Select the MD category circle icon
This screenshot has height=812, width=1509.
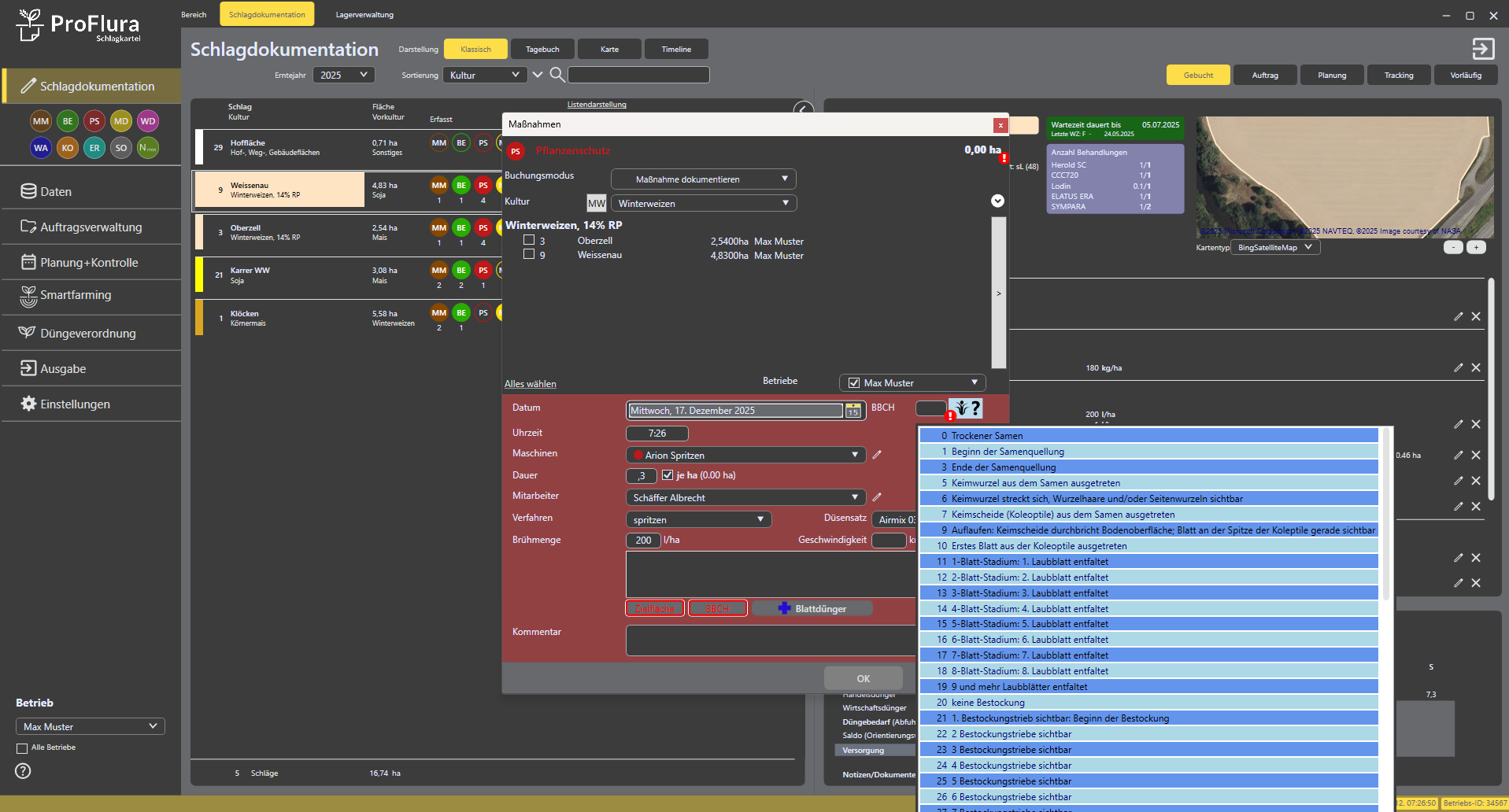pos(120,121)
